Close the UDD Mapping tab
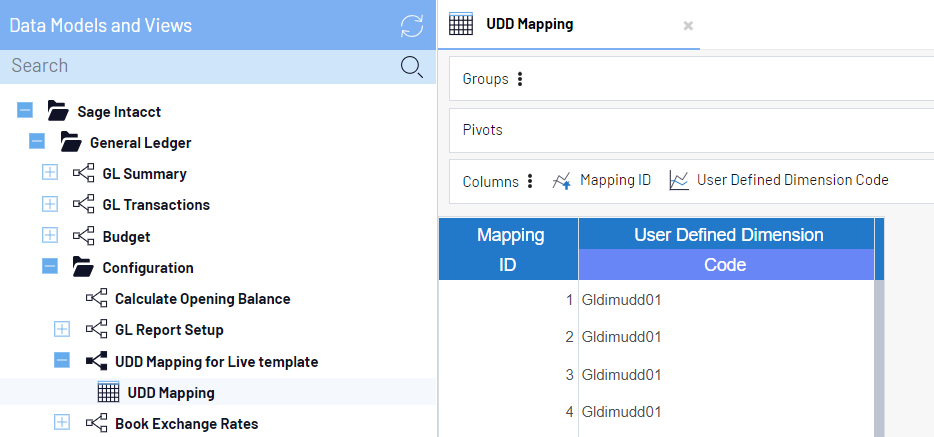Image resolution: width=934 pixels, height=437 pixels. pos(688,26)
